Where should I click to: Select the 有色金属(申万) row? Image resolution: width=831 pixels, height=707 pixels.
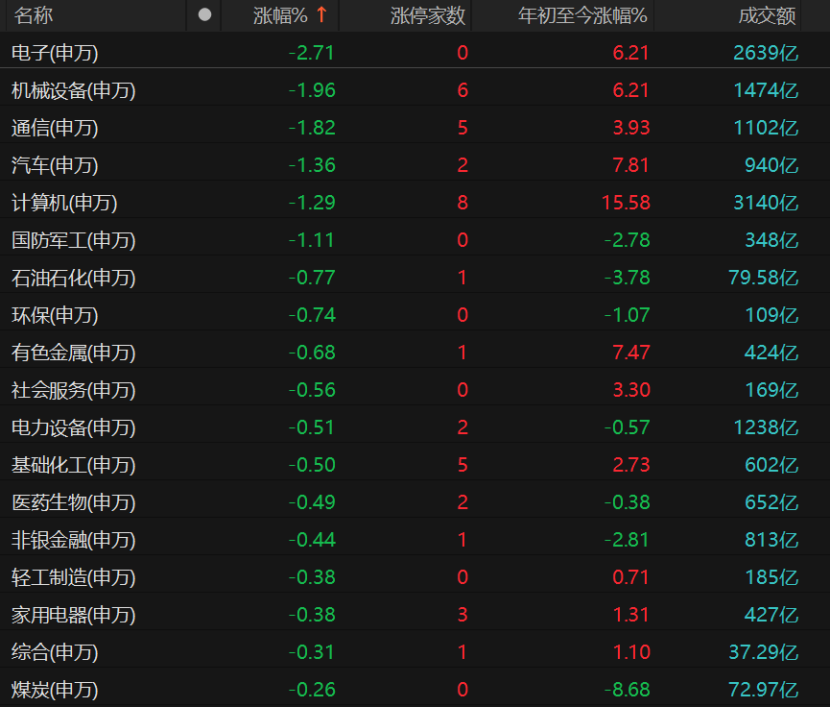(73, 353)
